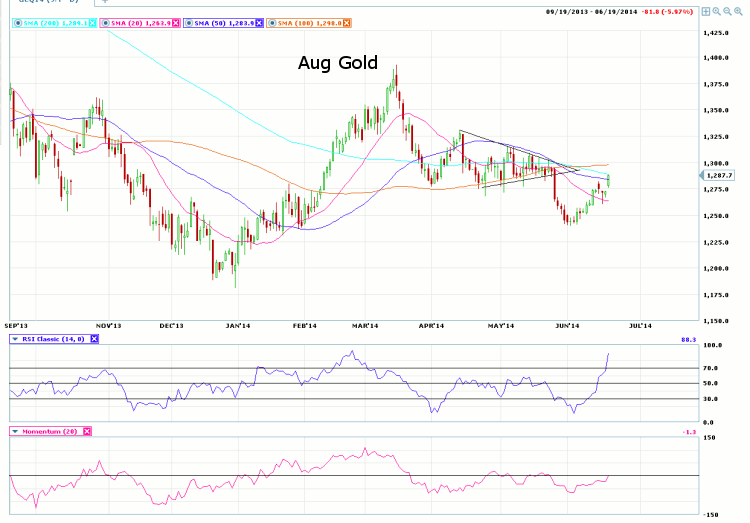Screen dimensions: 750x523
Task: Remove the SMA (20) indicator
Action: pos(177,23)
